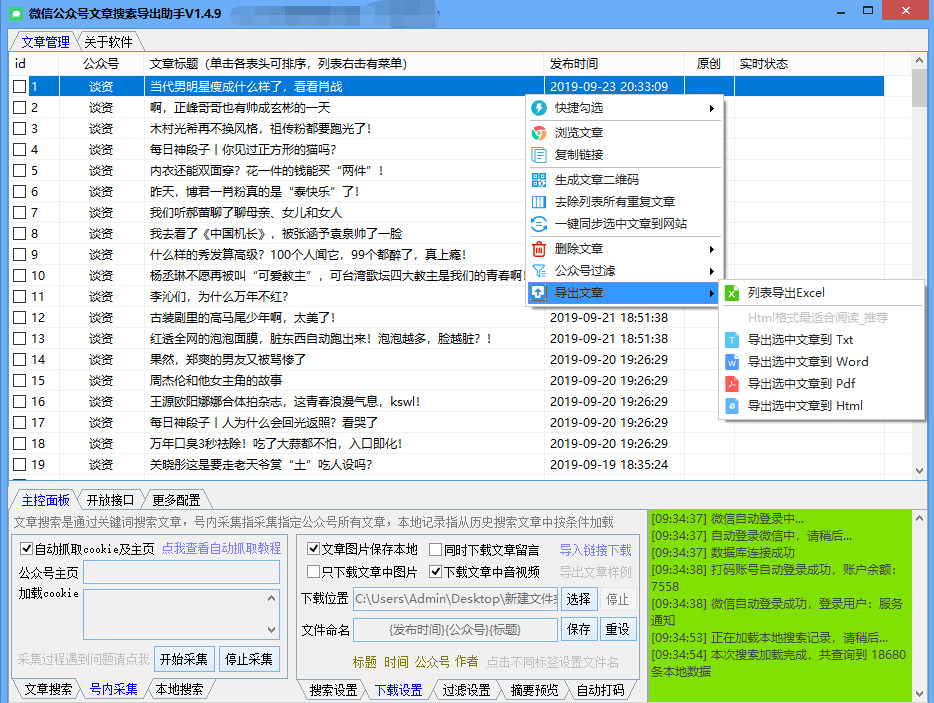Screen dimensions: 934x703
Task: Click the article list scroll-down arrow
Action: point(919,471)
